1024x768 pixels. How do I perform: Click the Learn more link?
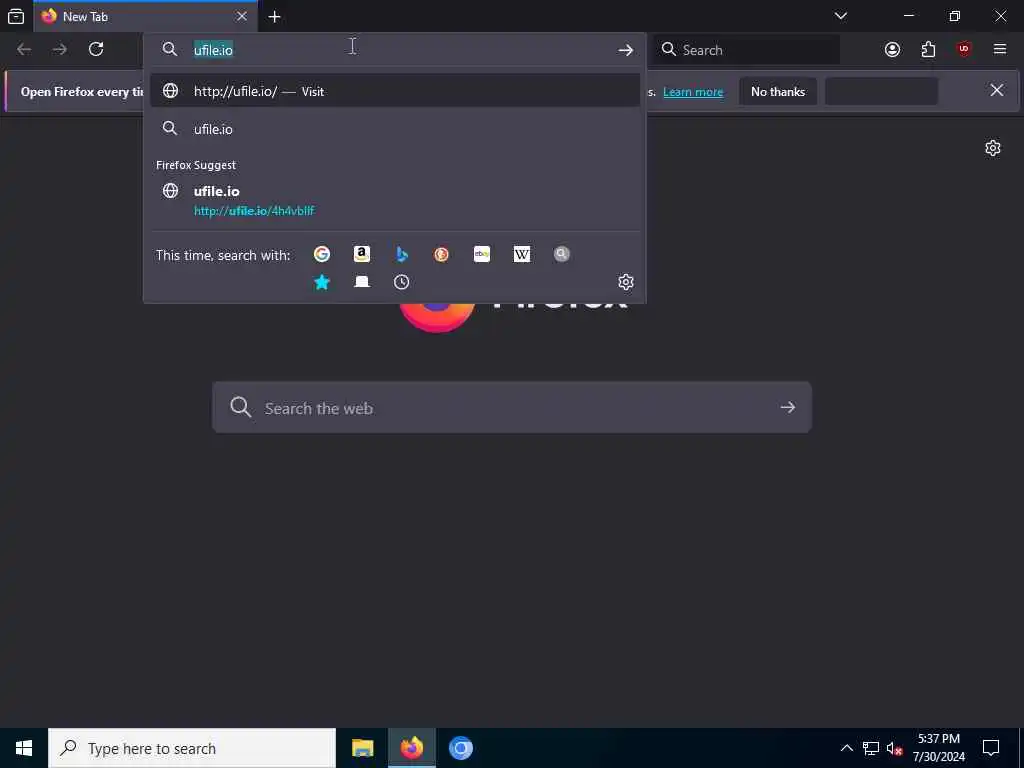[x=693, y=92]
